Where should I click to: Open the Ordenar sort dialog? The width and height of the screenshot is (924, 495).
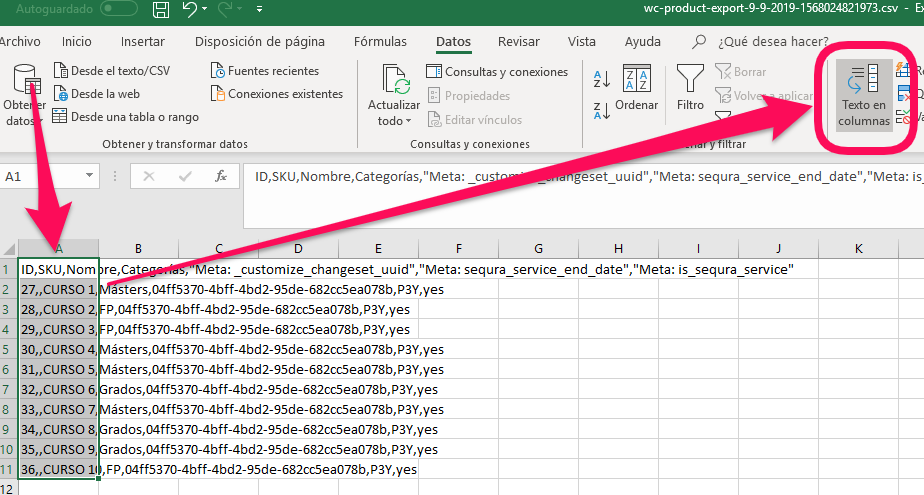tap(636, 87)
